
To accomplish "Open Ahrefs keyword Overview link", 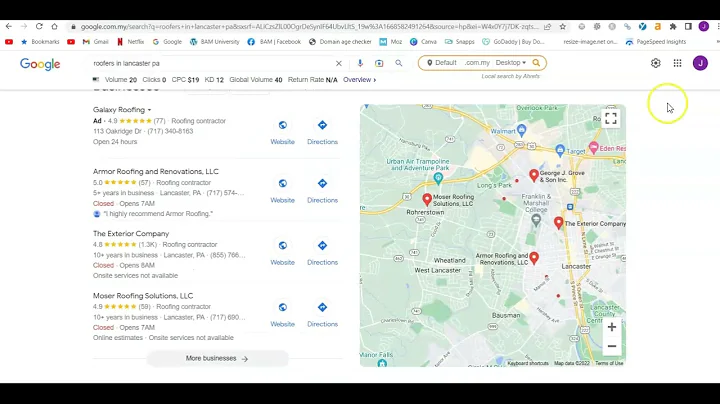I will coord(360,80).
